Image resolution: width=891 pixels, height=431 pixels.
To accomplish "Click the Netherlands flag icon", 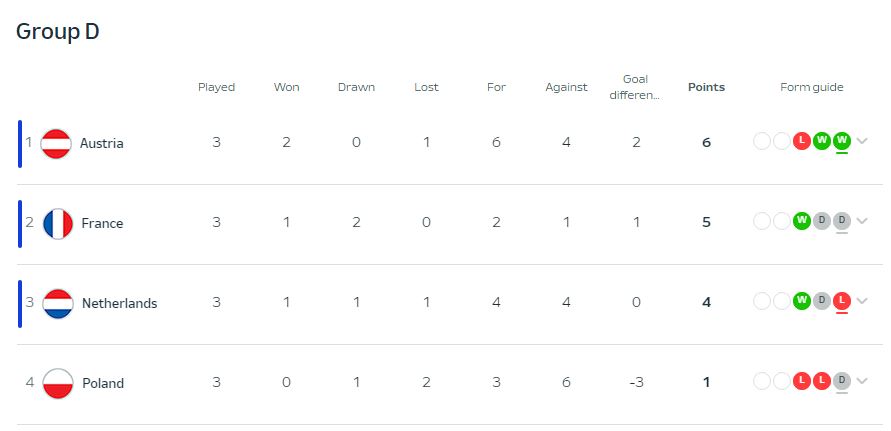I will point(58,304).
